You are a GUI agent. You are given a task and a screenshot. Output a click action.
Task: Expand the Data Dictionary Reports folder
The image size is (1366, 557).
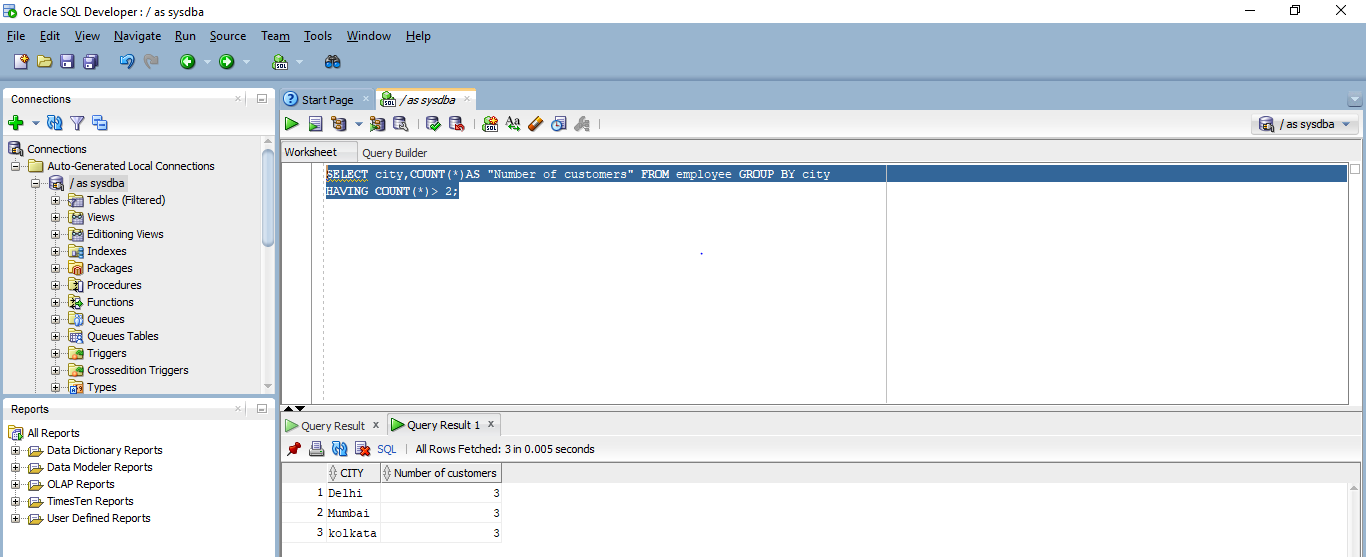(x=16, y=450)
